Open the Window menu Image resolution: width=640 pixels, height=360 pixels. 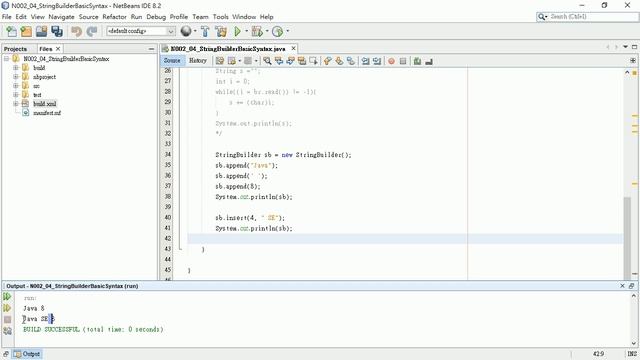tap(244, 17)
